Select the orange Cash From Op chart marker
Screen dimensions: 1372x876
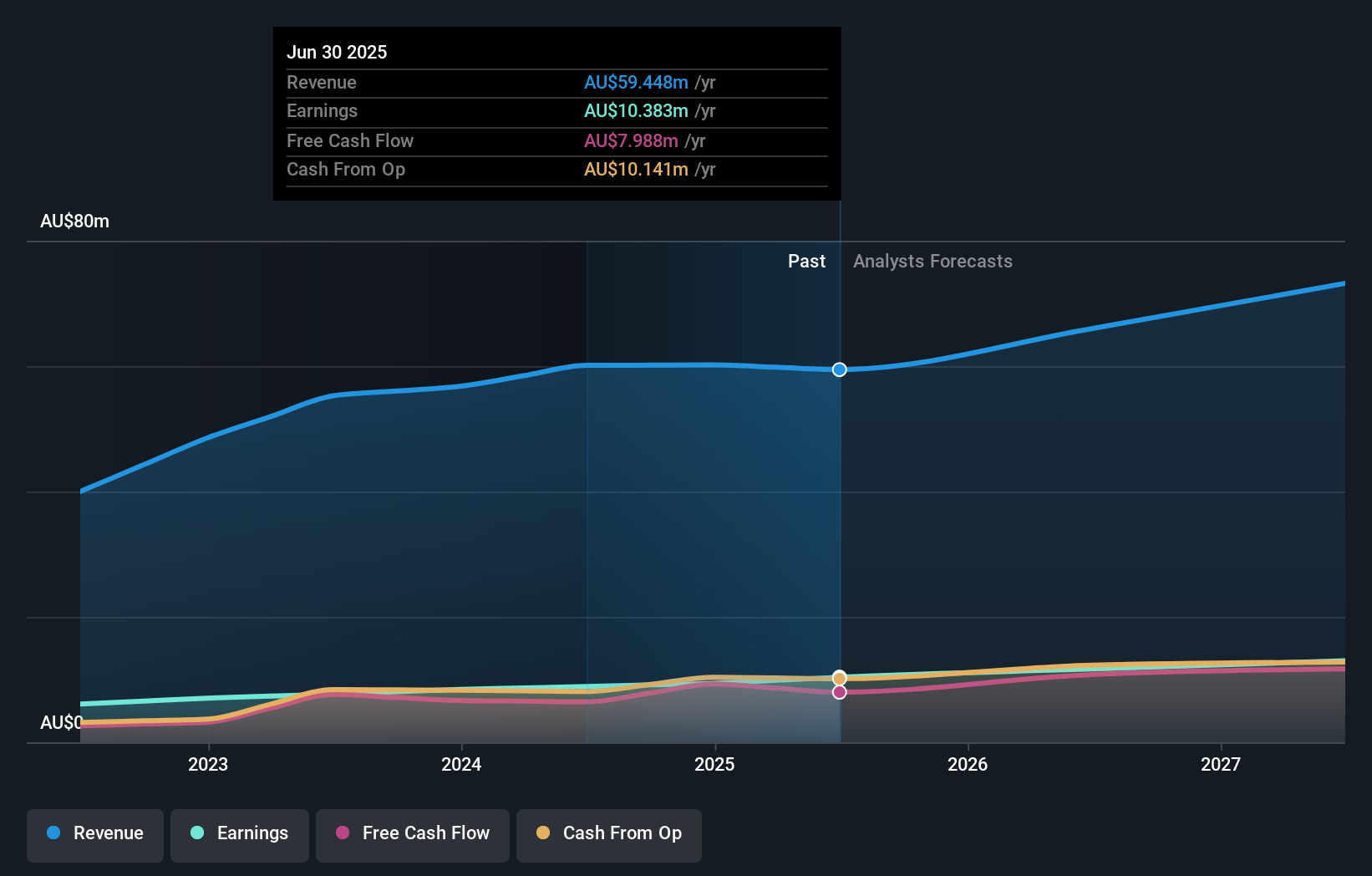839,678
